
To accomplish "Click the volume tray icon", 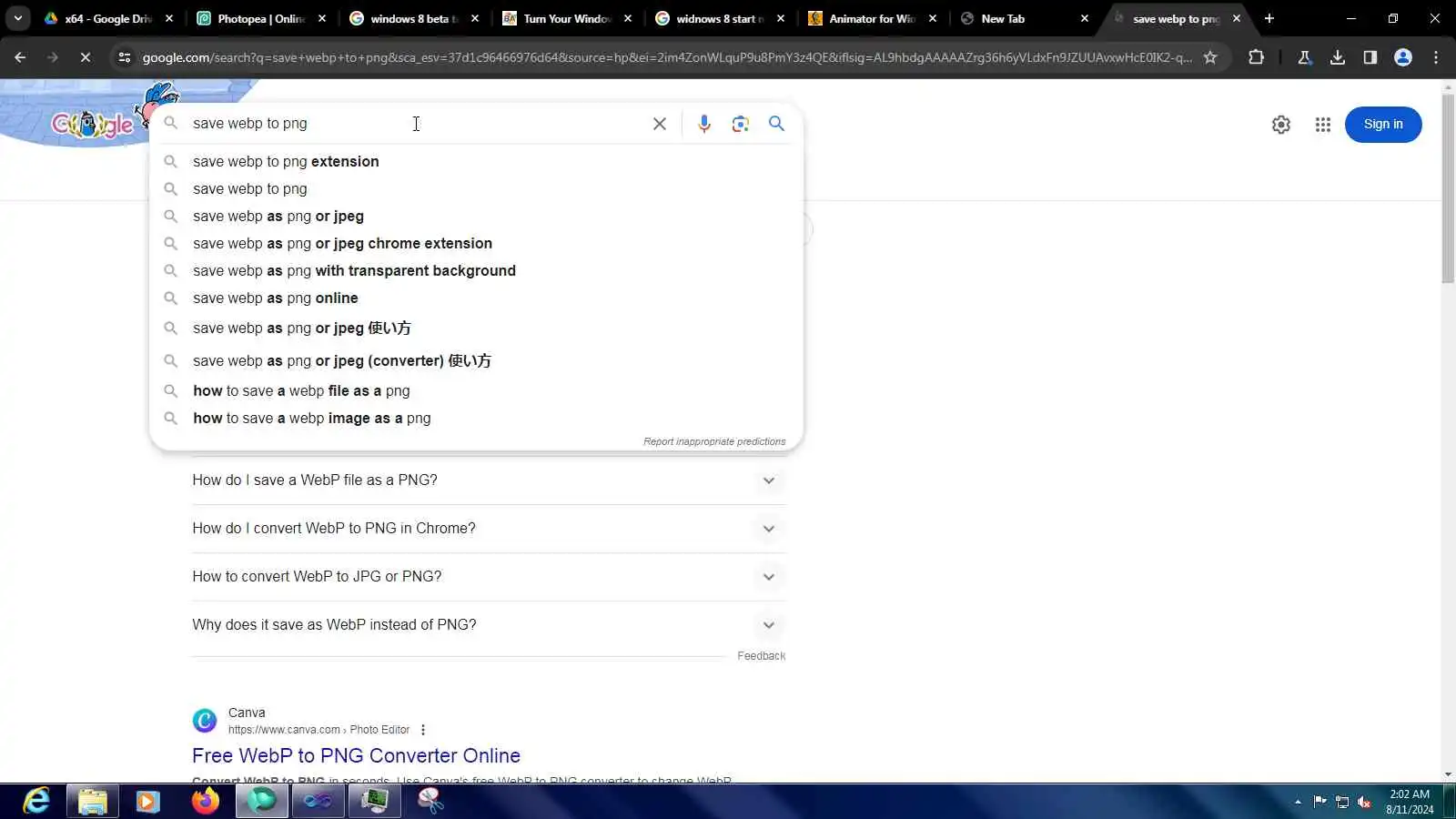I will pyautogui.click(x=1364, y=802).
